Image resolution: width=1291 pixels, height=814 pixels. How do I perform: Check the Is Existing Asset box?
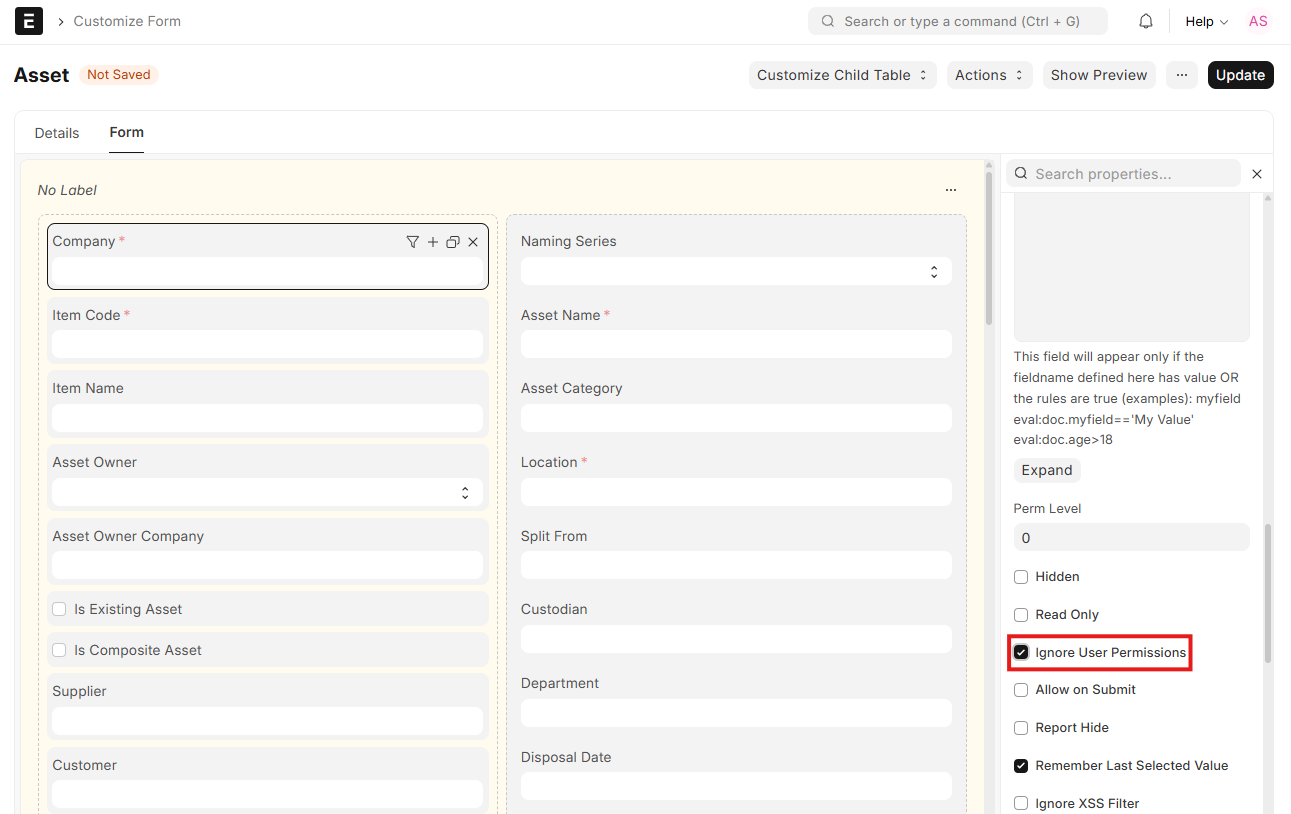click(59, 609)
